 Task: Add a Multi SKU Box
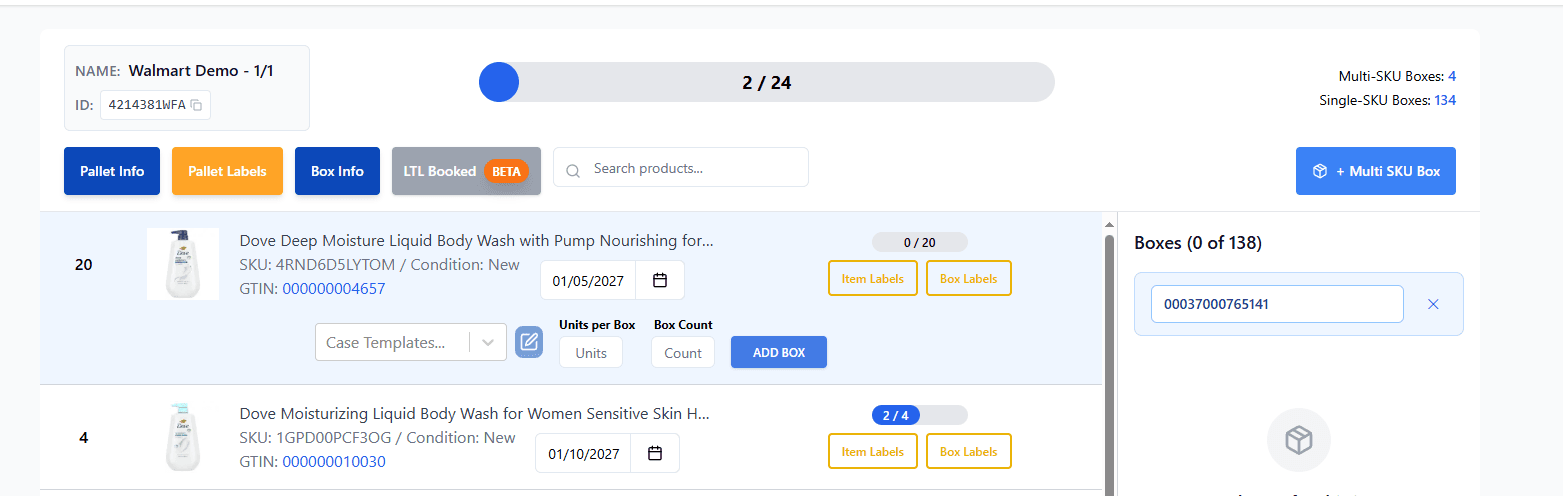pos(1375,171)
